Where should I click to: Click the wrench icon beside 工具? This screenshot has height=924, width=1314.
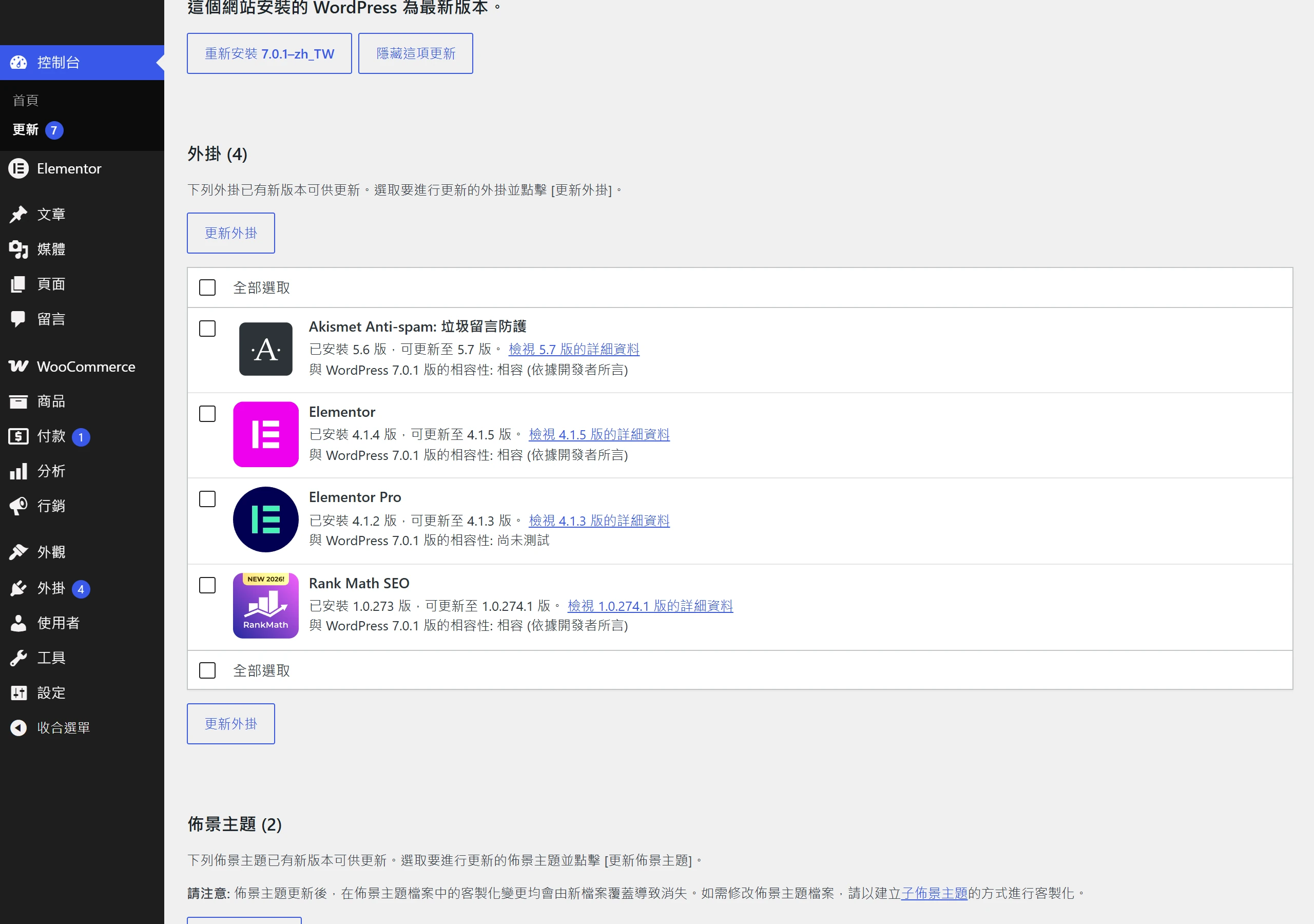(18, 658)
